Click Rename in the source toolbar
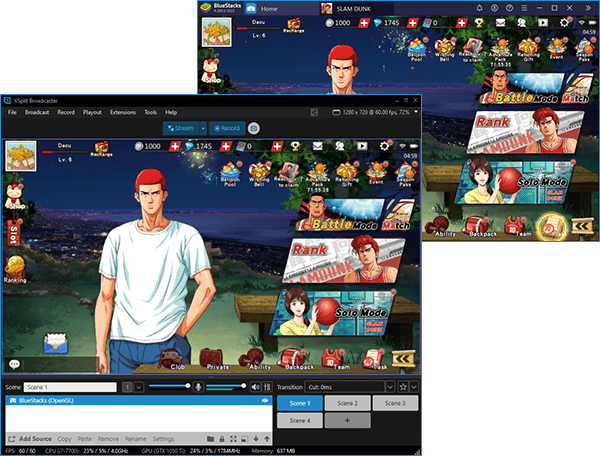Screen dimensions: 600x456 coord(136,439)
